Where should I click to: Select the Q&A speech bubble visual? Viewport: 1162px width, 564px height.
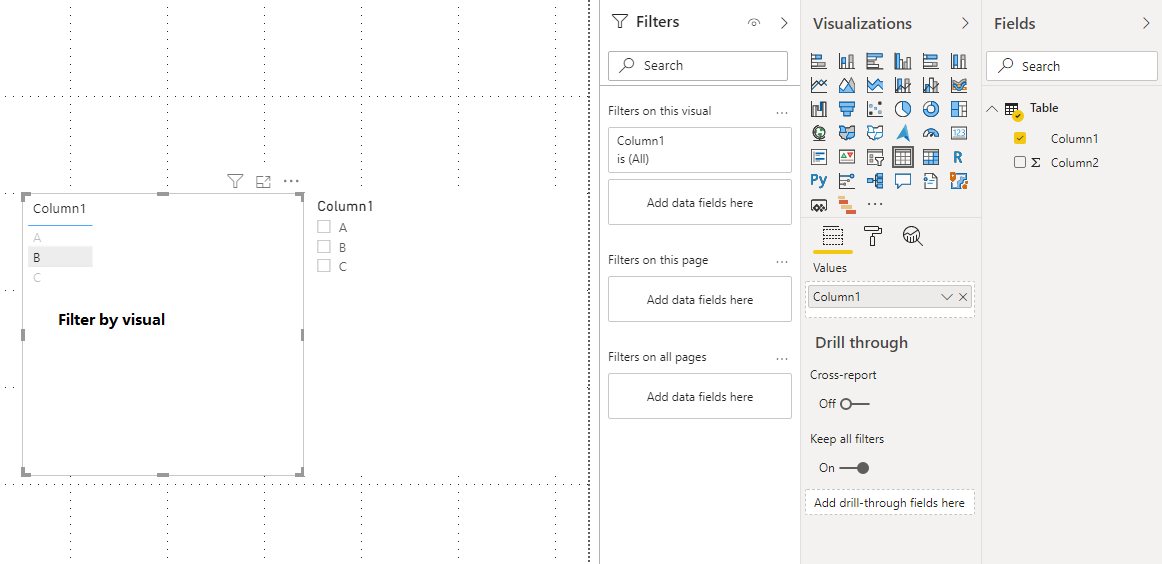903,180
